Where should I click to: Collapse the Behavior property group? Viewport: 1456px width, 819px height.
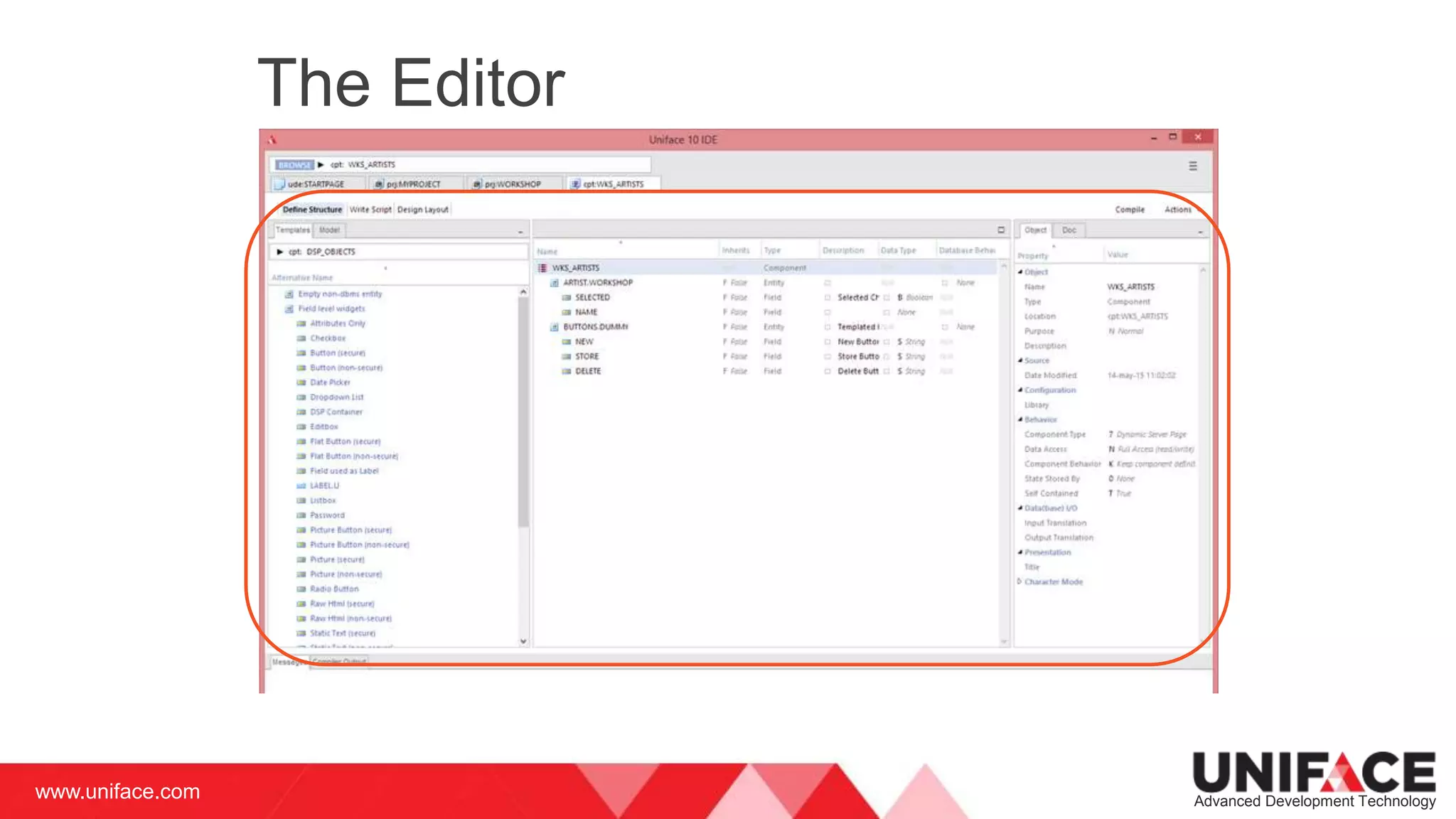pos(1020,419)
